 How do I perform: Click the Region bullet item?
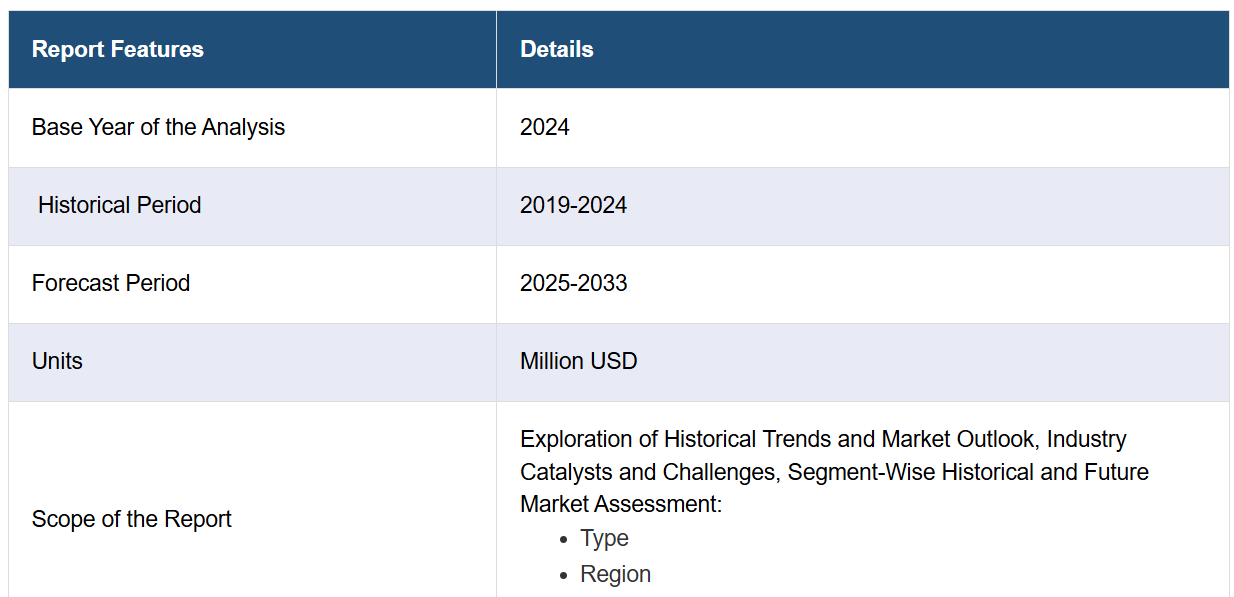(x=615, y=575)
